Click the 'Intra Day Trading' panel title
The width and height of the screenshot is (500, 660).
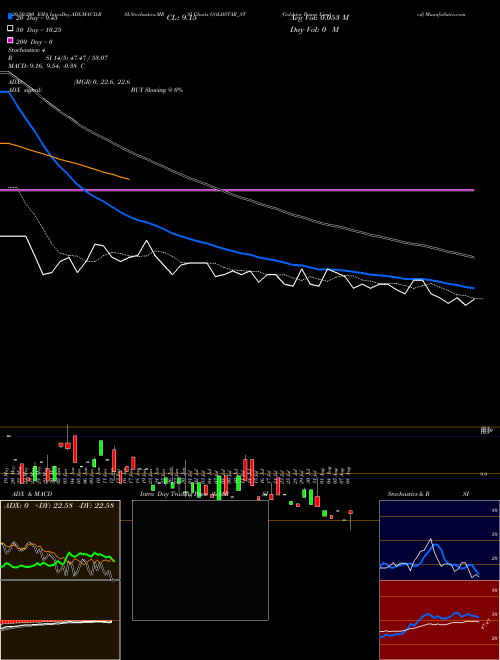click(166, 494)
